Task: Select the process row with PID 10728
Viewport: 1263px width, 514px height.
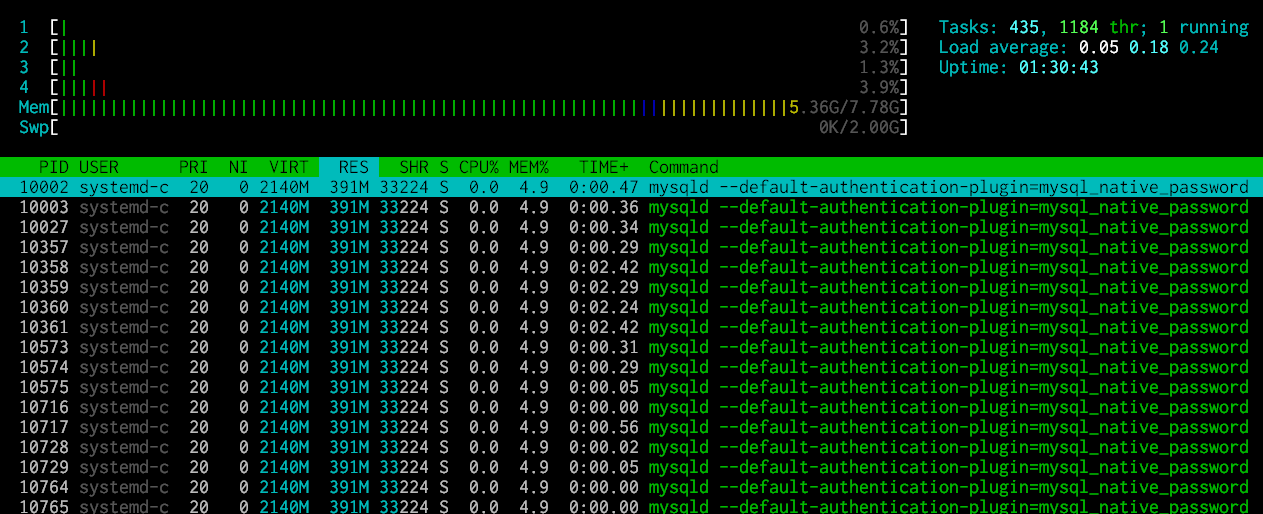Action: click(631, 447)
